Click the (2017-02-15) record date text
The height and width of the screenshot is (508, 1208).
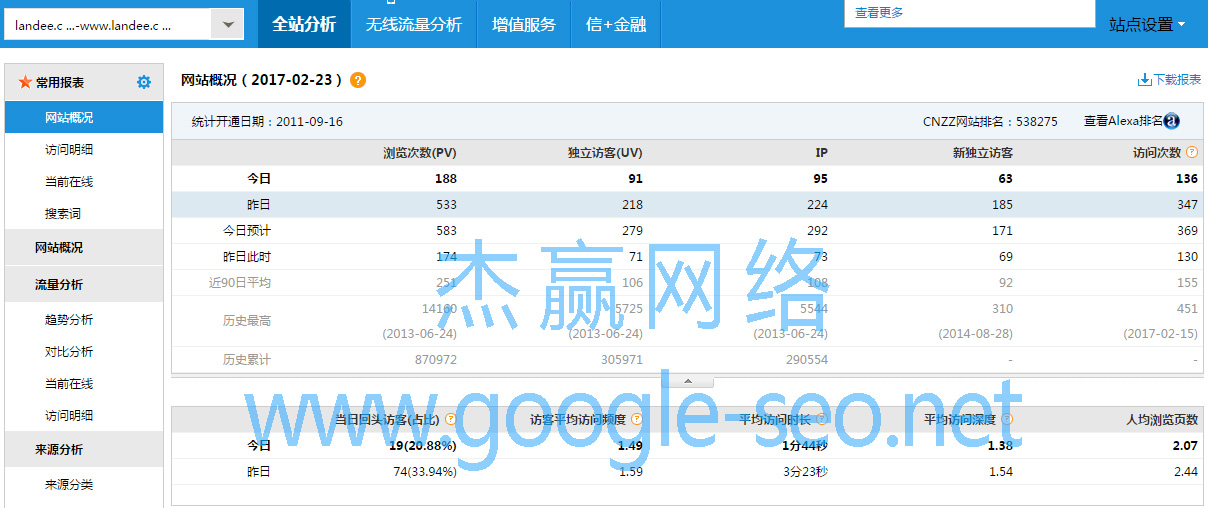click(x=1161, y=333)
